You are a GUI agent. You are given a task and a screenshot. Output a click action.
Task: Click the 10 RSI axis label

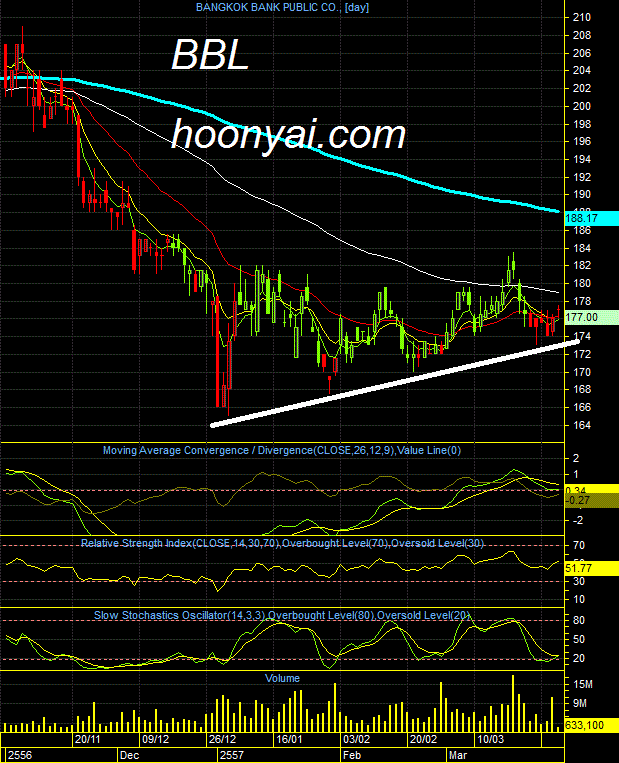tap(579, 600)
